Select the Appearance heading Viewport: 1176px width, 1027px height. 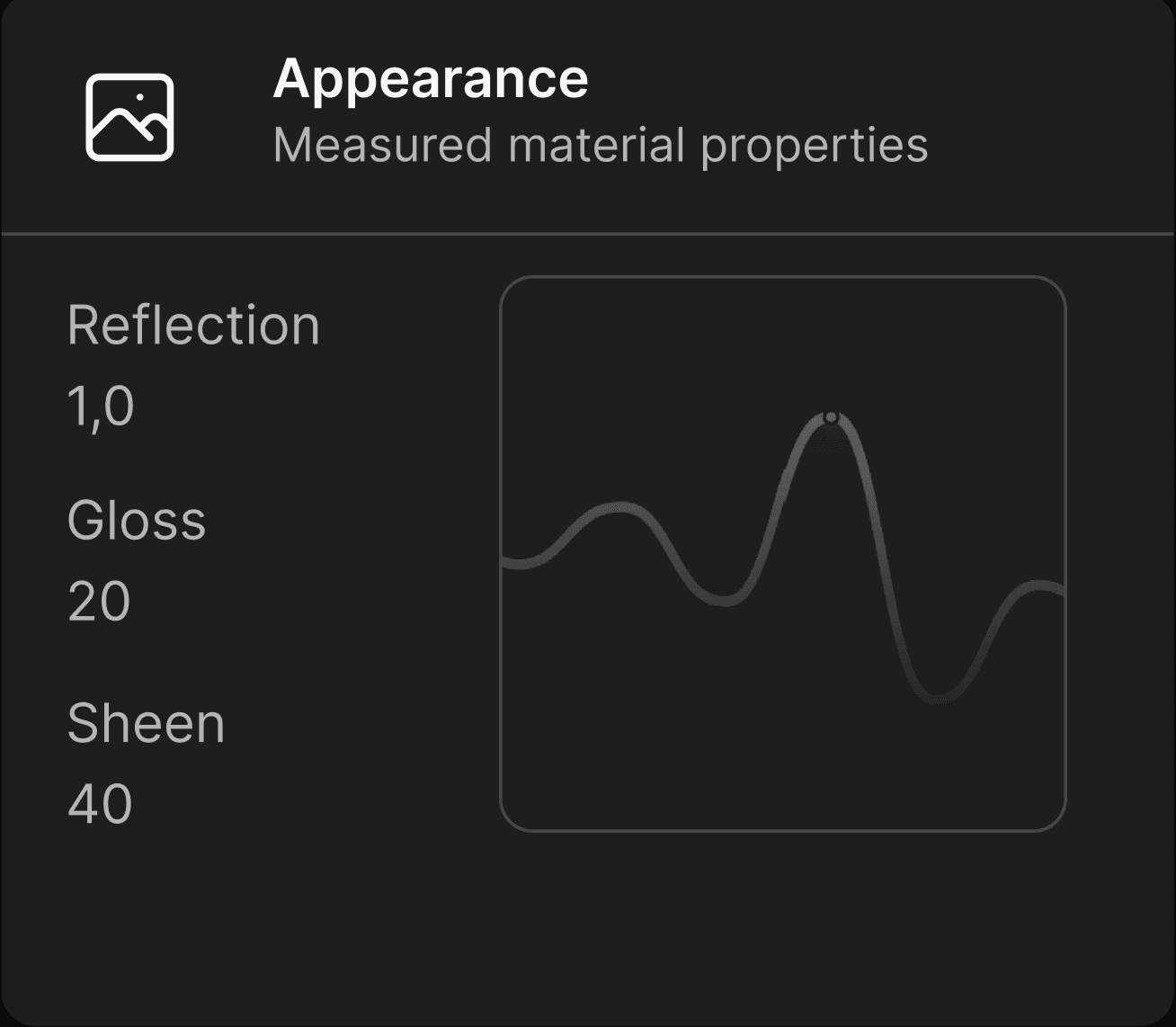pos(430,79)
